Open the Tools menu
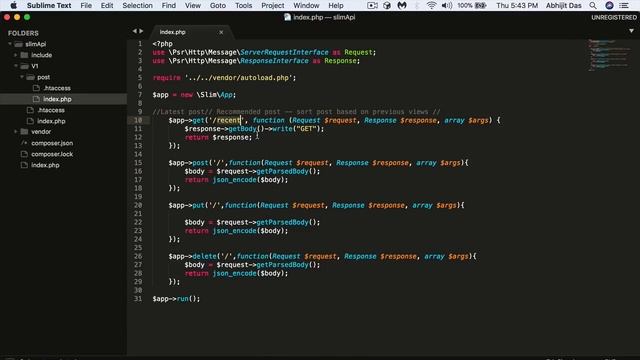The width and height of the screenshot is (640, 360). point(243,5)
